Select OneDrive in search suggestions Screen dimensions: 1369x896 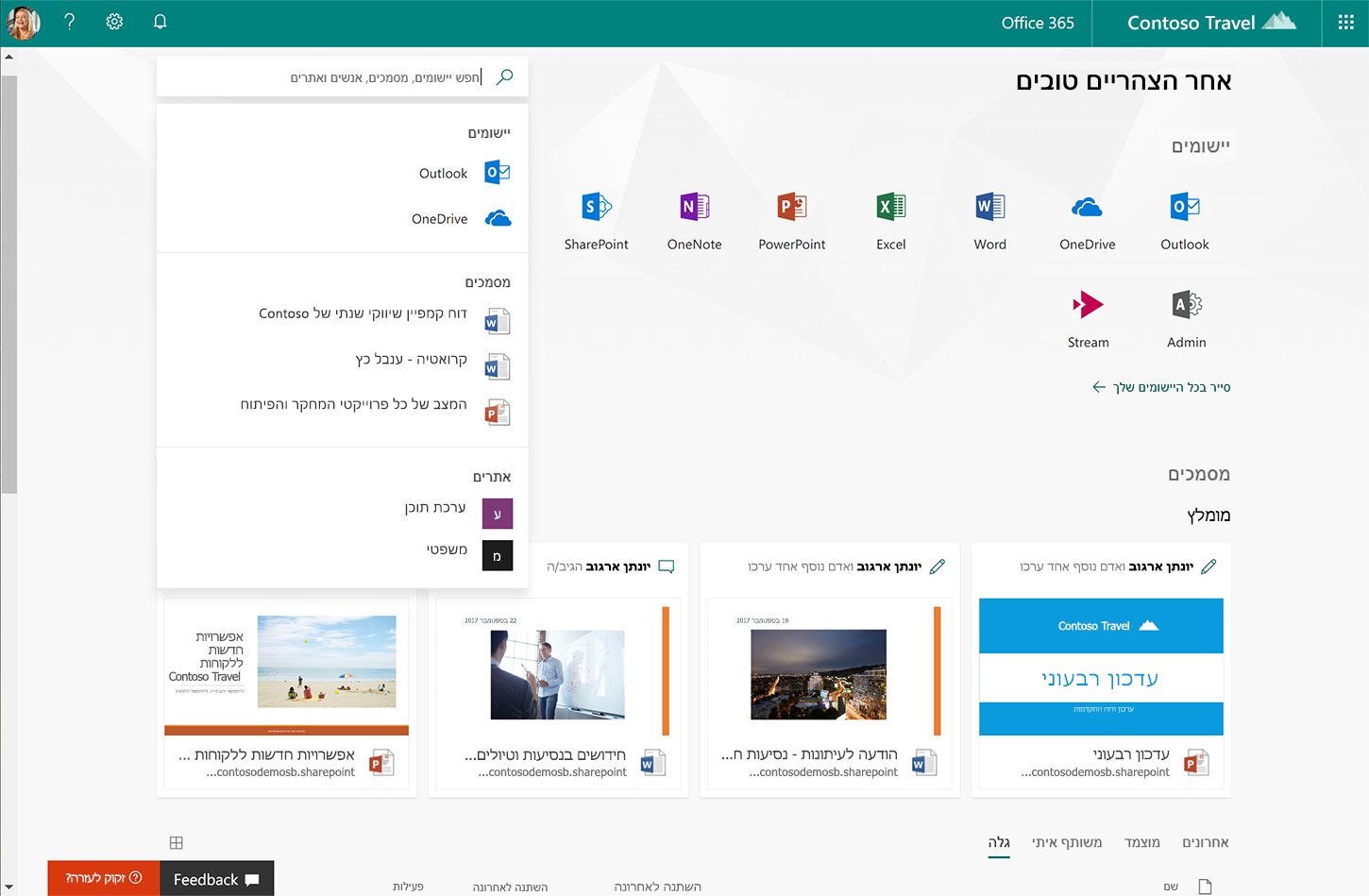[342, 218]
